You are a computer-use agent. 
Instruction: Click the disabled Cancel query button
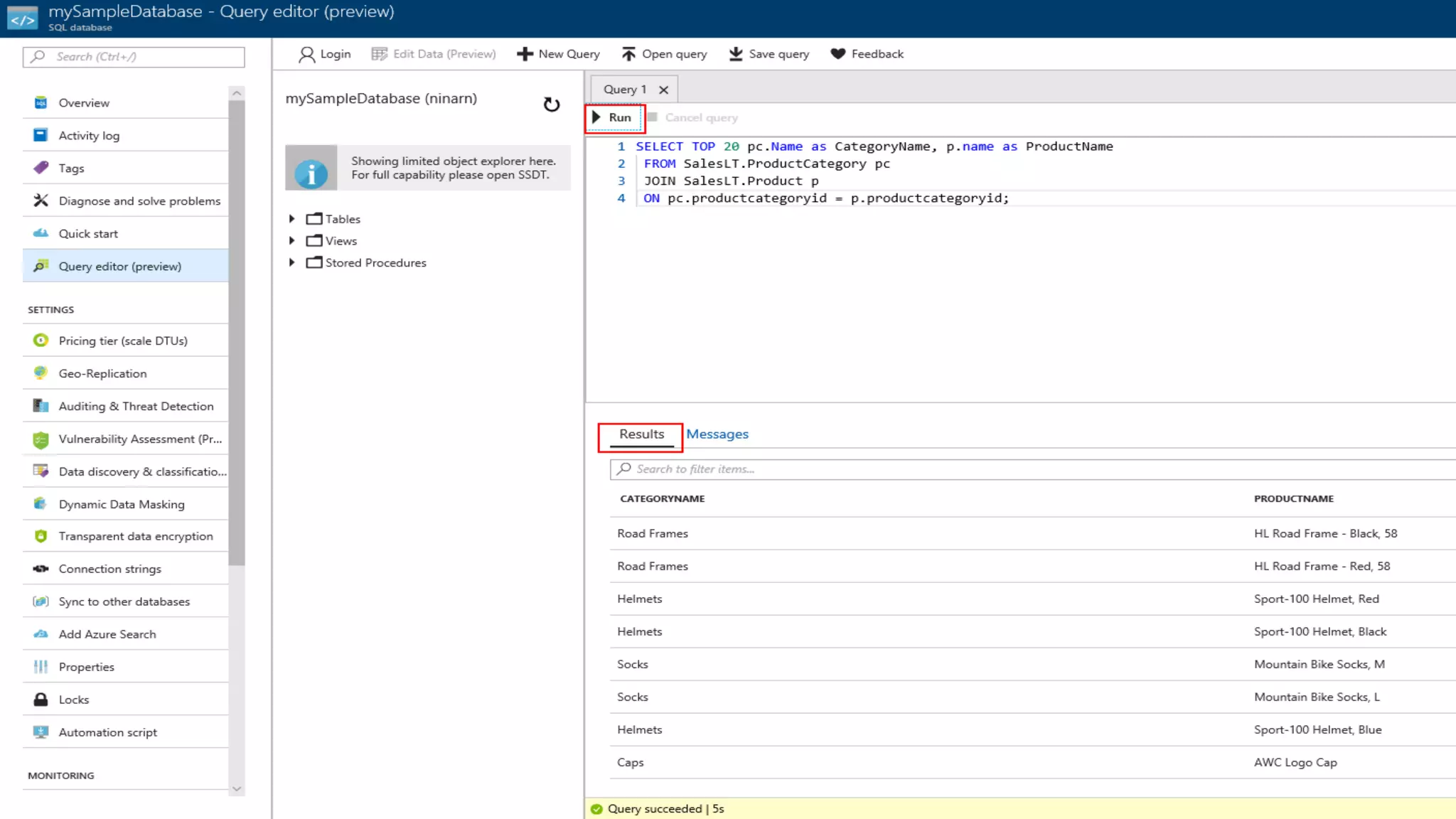[x=693, y=117]
